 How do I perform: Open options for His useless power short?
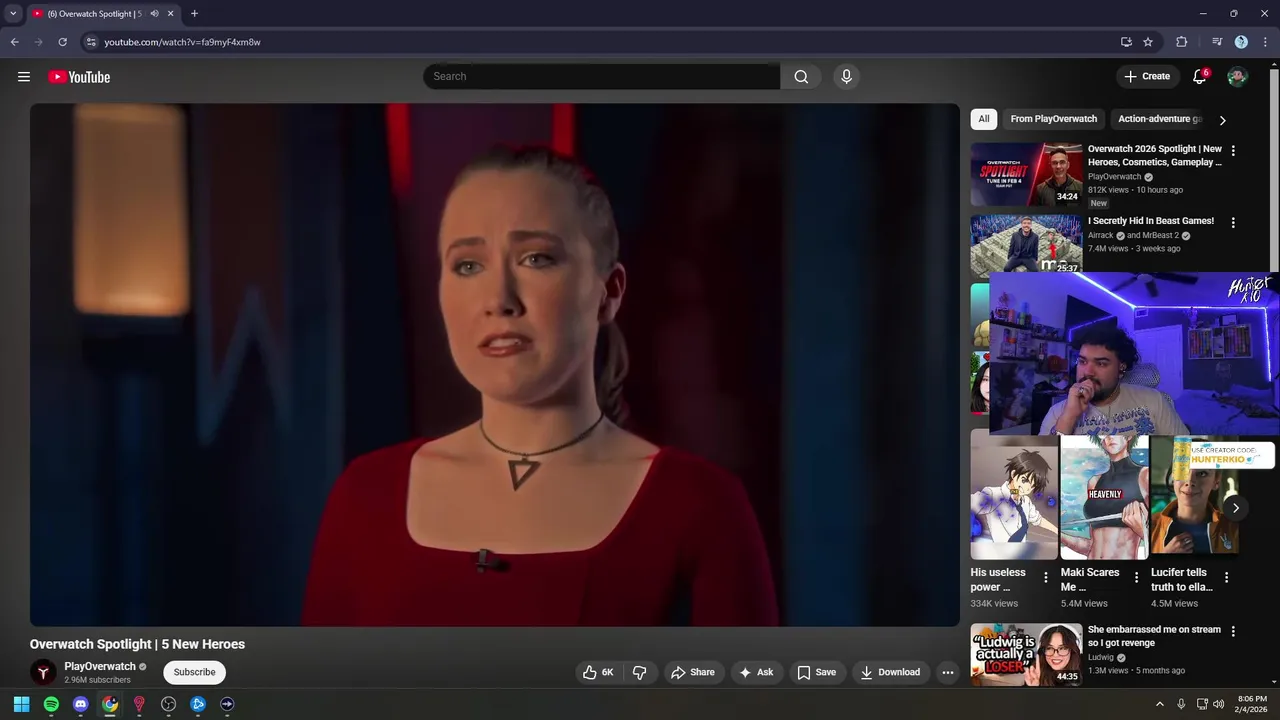click(1046, 577)
